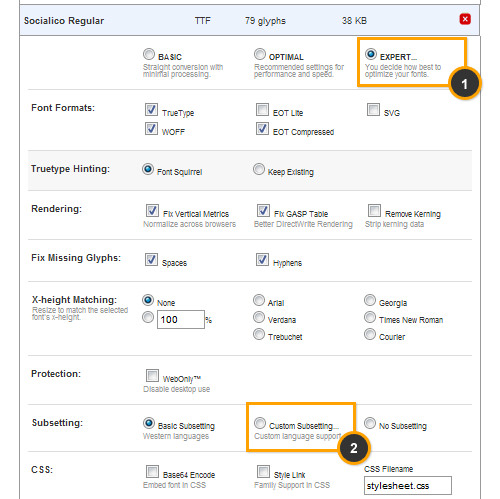Remove the Socialico Regular font via the red X
Screen dimensions: 500x499
tap(465, 19)
